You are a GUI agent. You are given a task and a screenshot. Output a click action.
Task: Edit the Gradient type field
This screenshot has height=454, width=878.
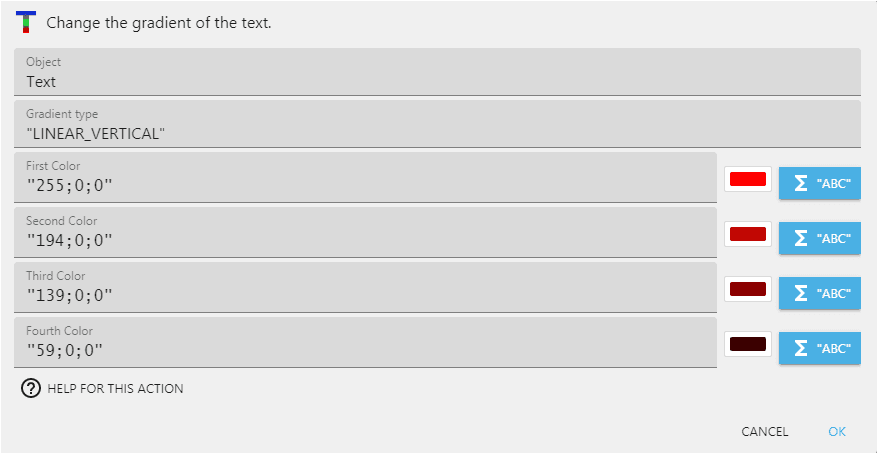(437, 125)
